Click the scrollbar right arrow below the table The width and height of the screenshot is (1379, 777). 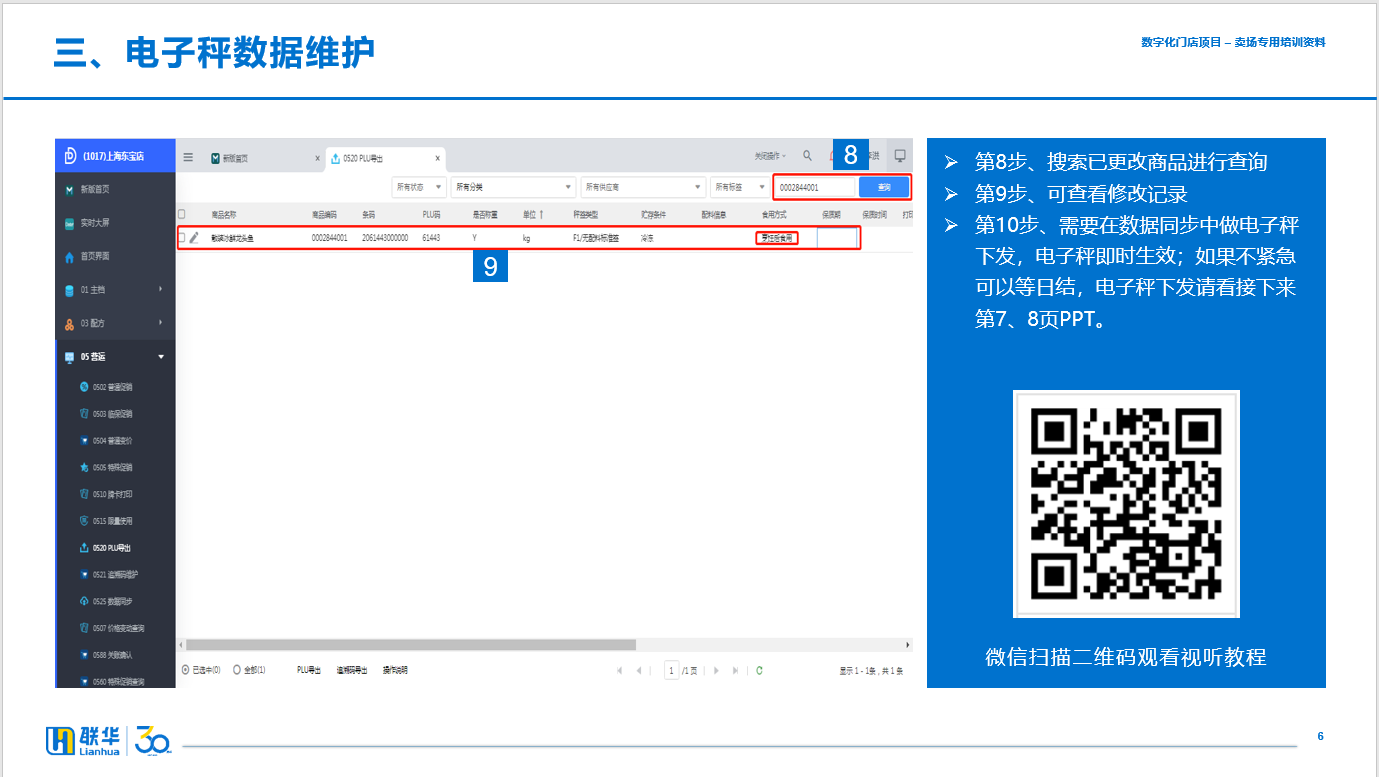[x=908, y=645]
